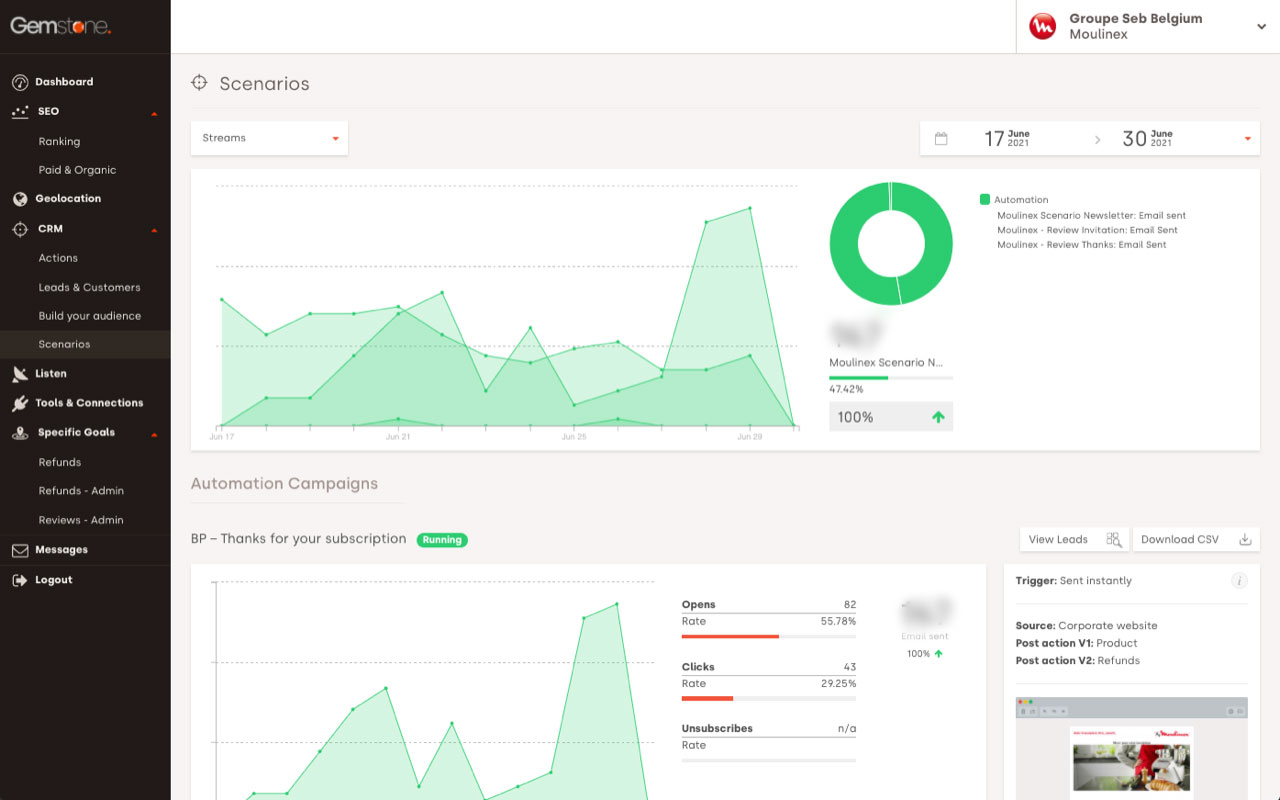
Task: Click the search icon on View Leads
Action: pos(1113,539)
